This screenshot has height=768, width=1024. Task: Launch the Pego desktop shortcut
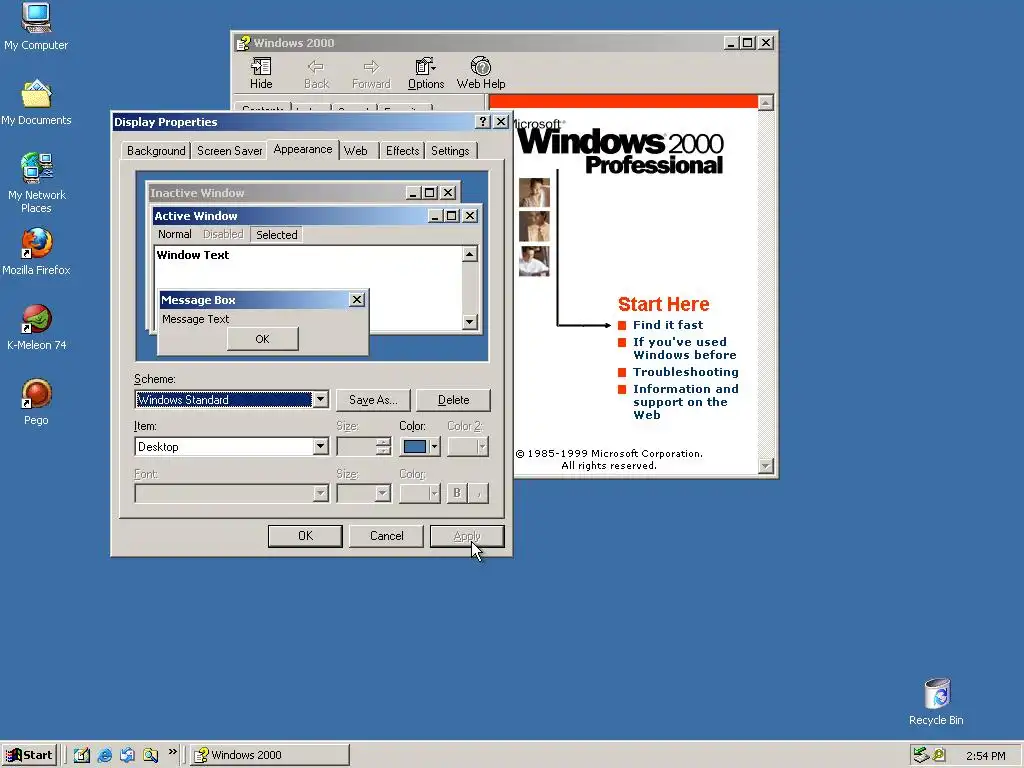pos(36,402)
